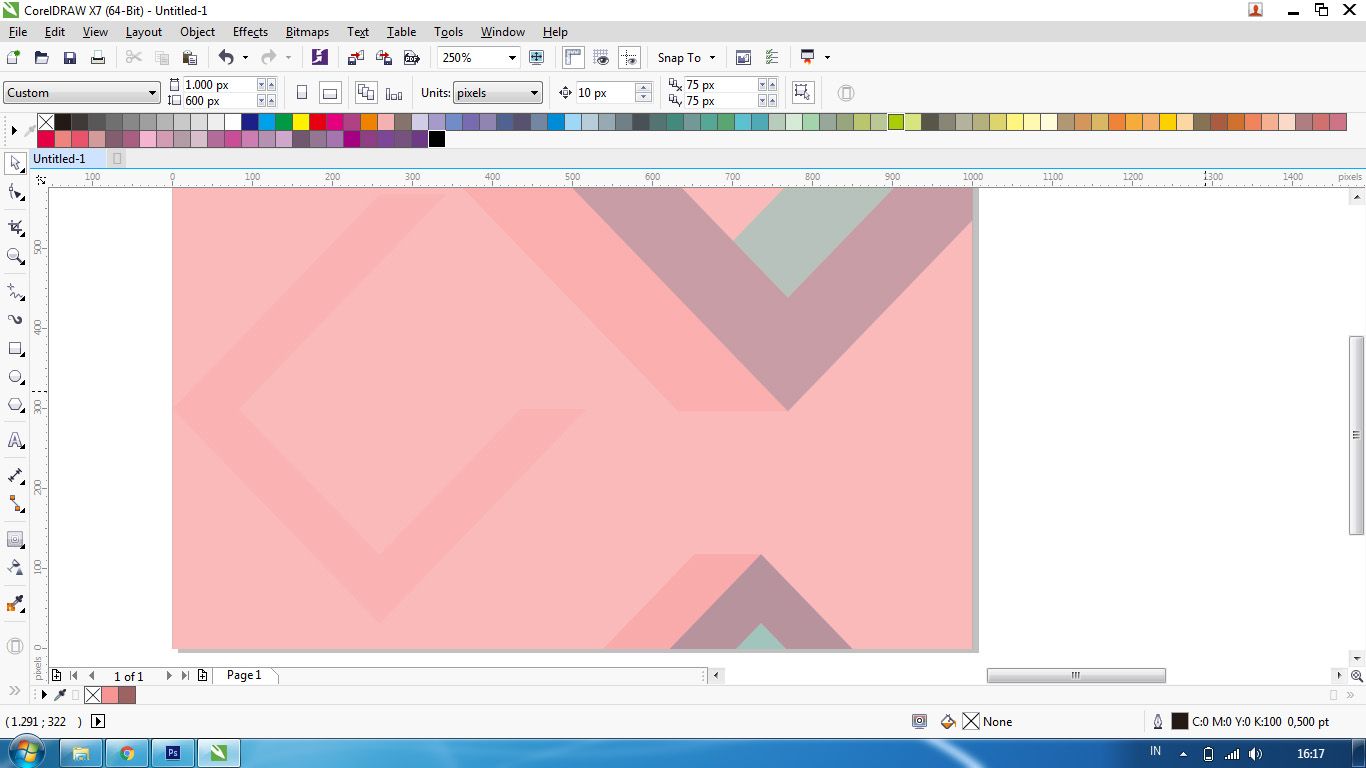The image size is (1366, 768).
Task: Toggle show rulers
Action: (x=573, y=58)
